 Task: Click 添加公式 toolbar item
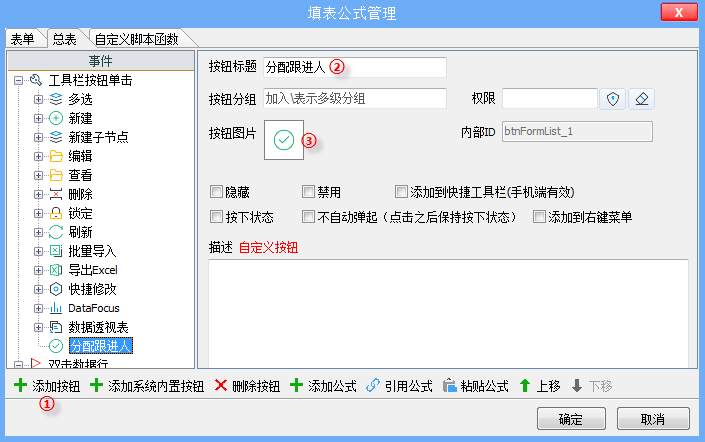point(323,386)
